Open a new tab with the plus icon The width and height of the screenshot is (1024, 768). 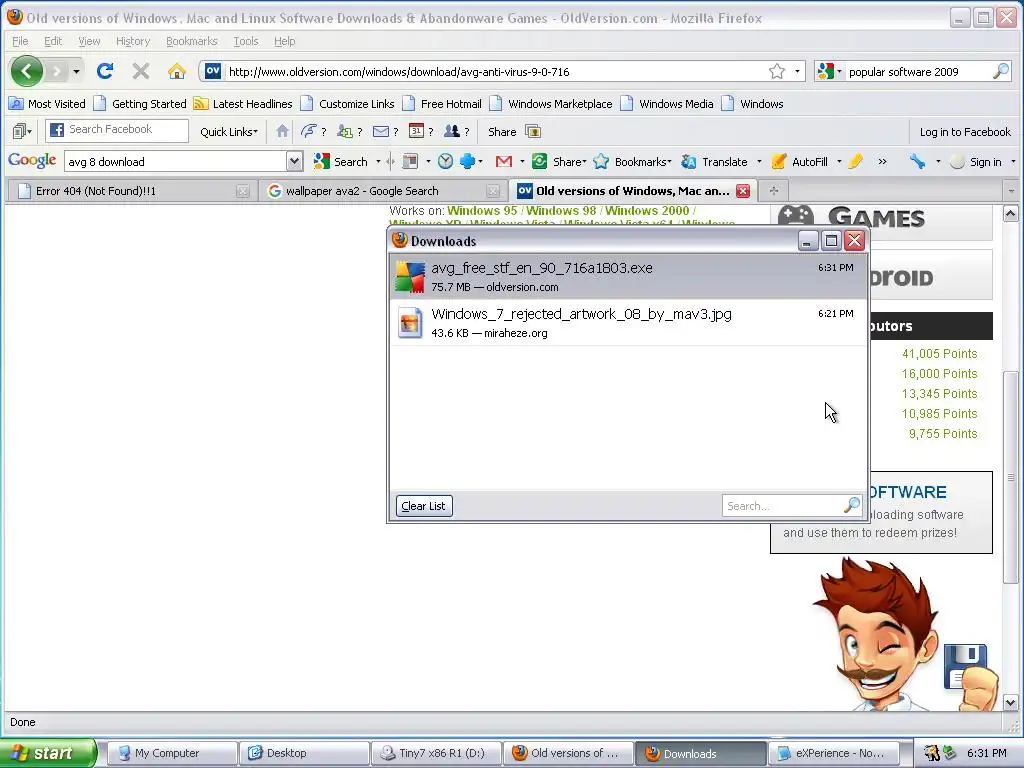click(x=774, y=191)
